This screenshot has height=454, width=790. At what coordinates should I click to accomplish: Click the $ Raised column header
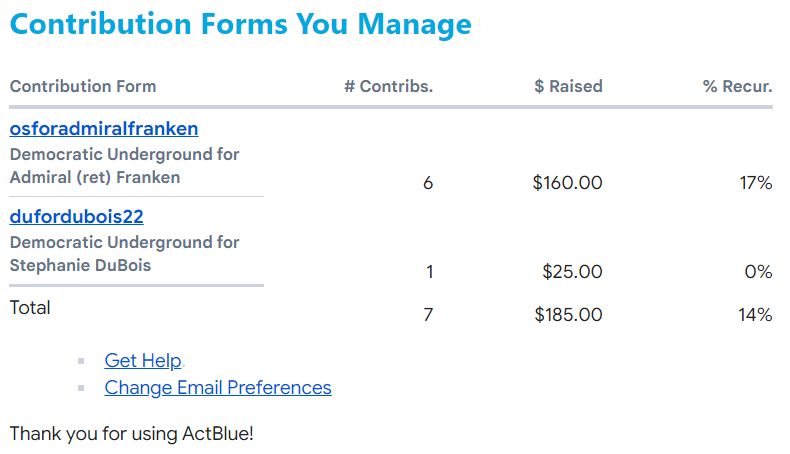pyautogui.click(x=568, y=86)
